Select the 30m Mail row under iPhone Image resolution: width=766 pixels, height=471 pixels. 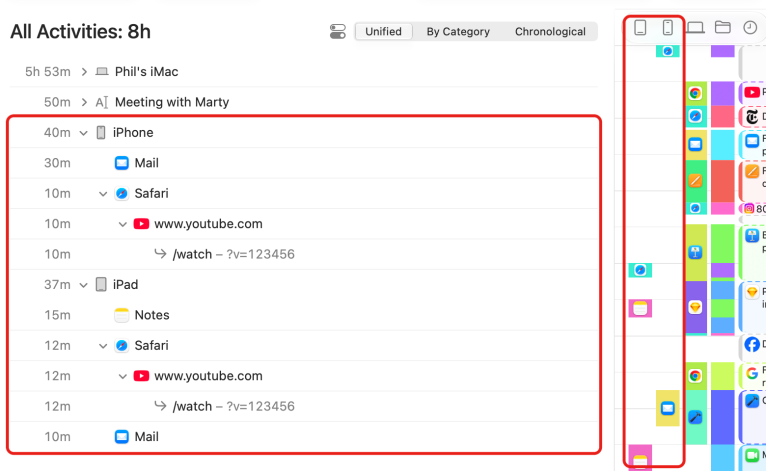click(304, 163)
